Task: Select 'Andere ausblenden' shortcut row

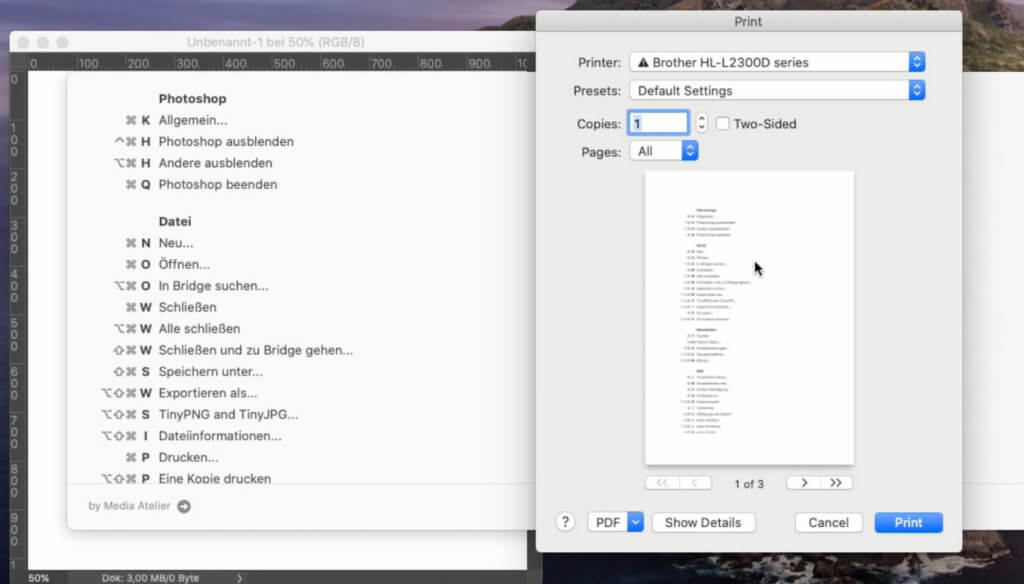Action: [193, 163]
